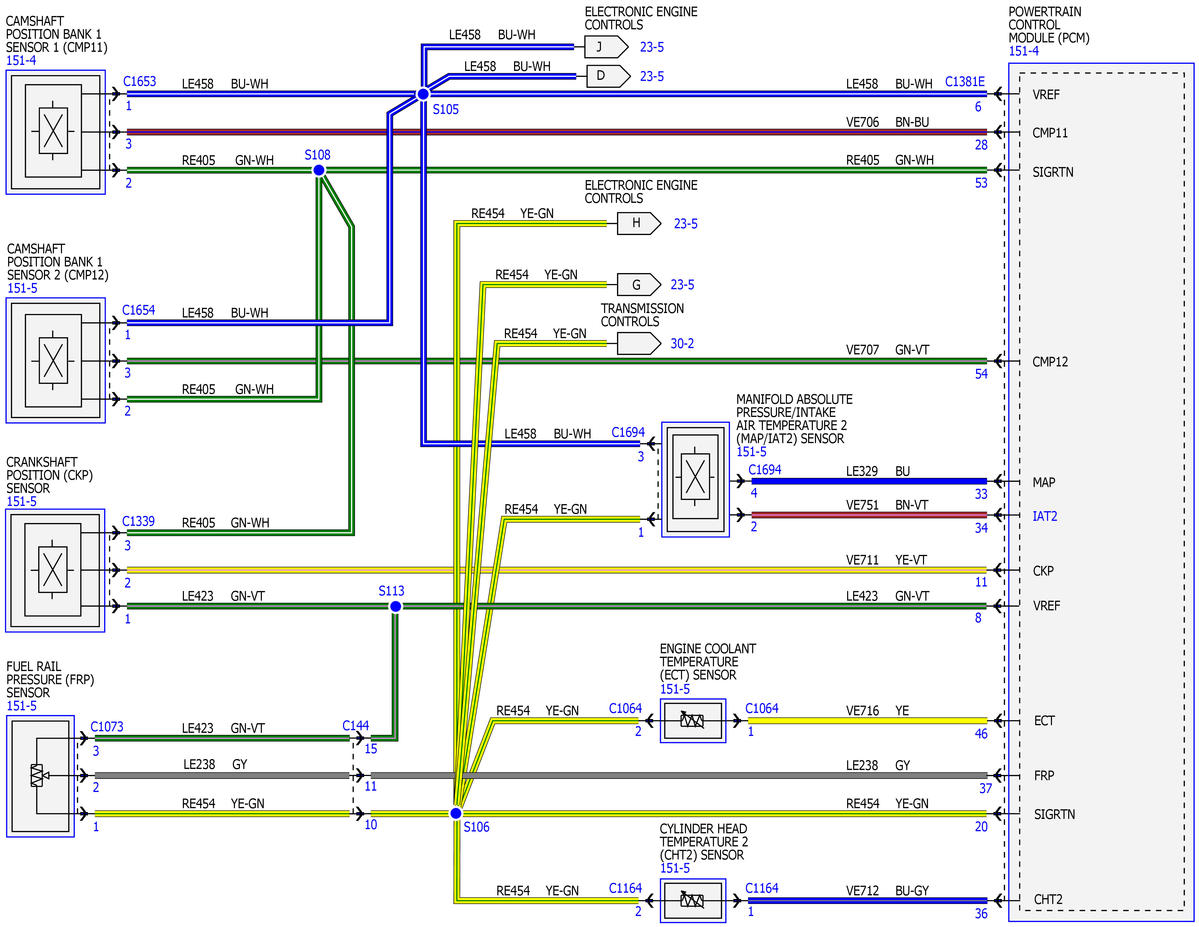
Task: Select the crankshaft position sensor symbol
Action: click(55, 571)
